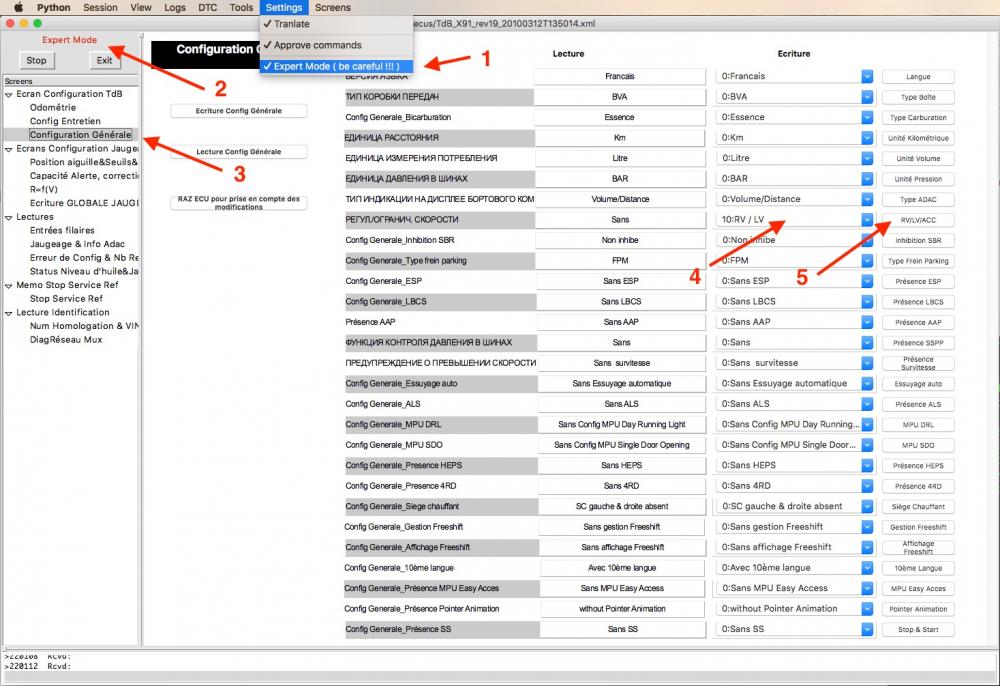Select DiagRéseau Mux tree item
The height and width of the screenshot is (686, 1000).
click(66, 339)
